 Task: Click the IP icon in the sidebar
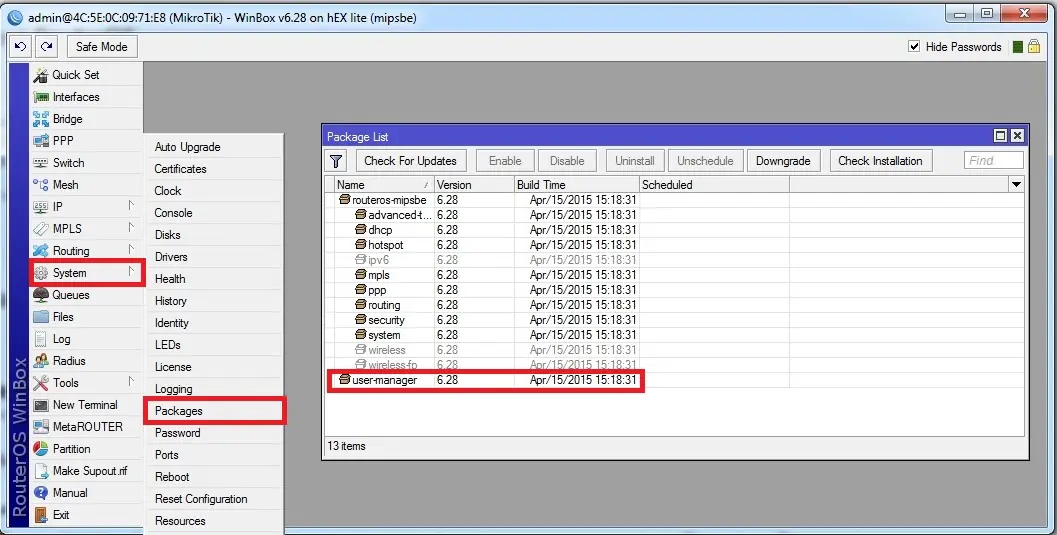tap(41, 207)
